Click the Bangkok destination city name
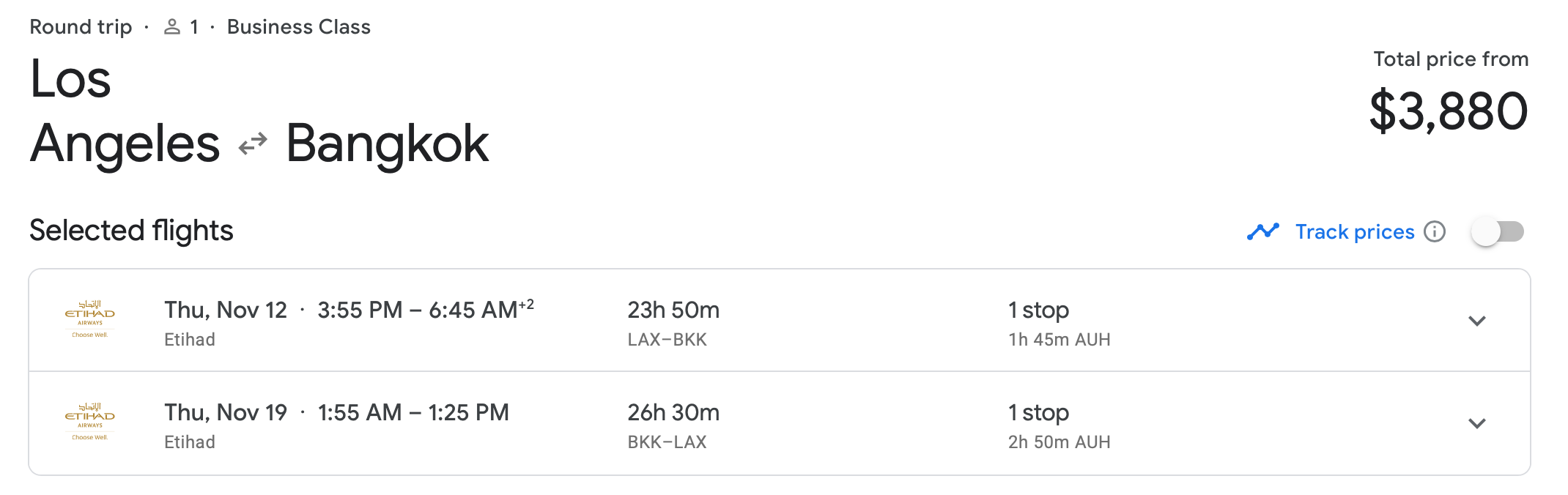 click(x=388, y=144)
